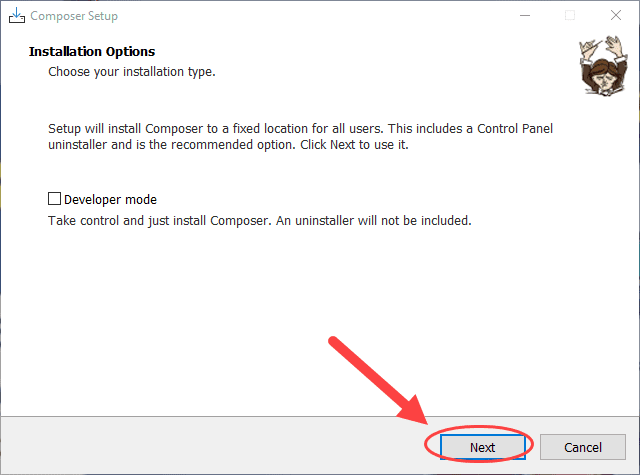Click the greyed-out maximize window button

tap(570, 16)
